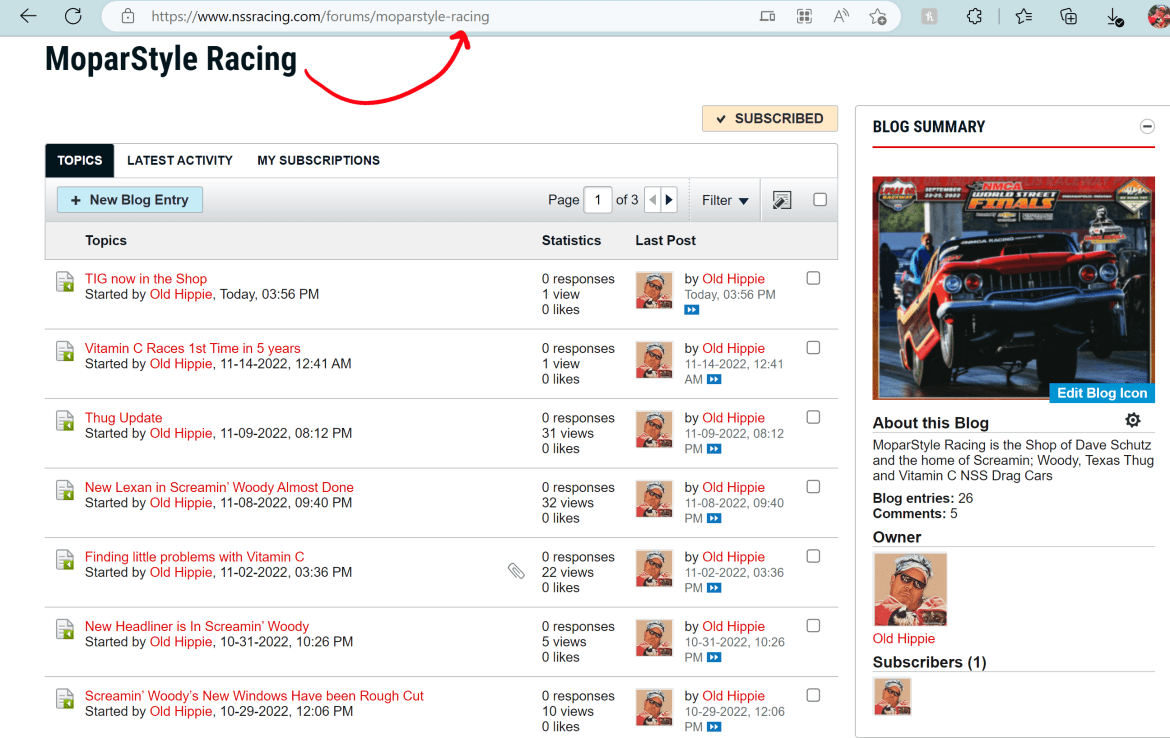Click Old Hippie avatar on Thug Update row
The height and width of the screenshot is (738, 1170).
point(654,430)
